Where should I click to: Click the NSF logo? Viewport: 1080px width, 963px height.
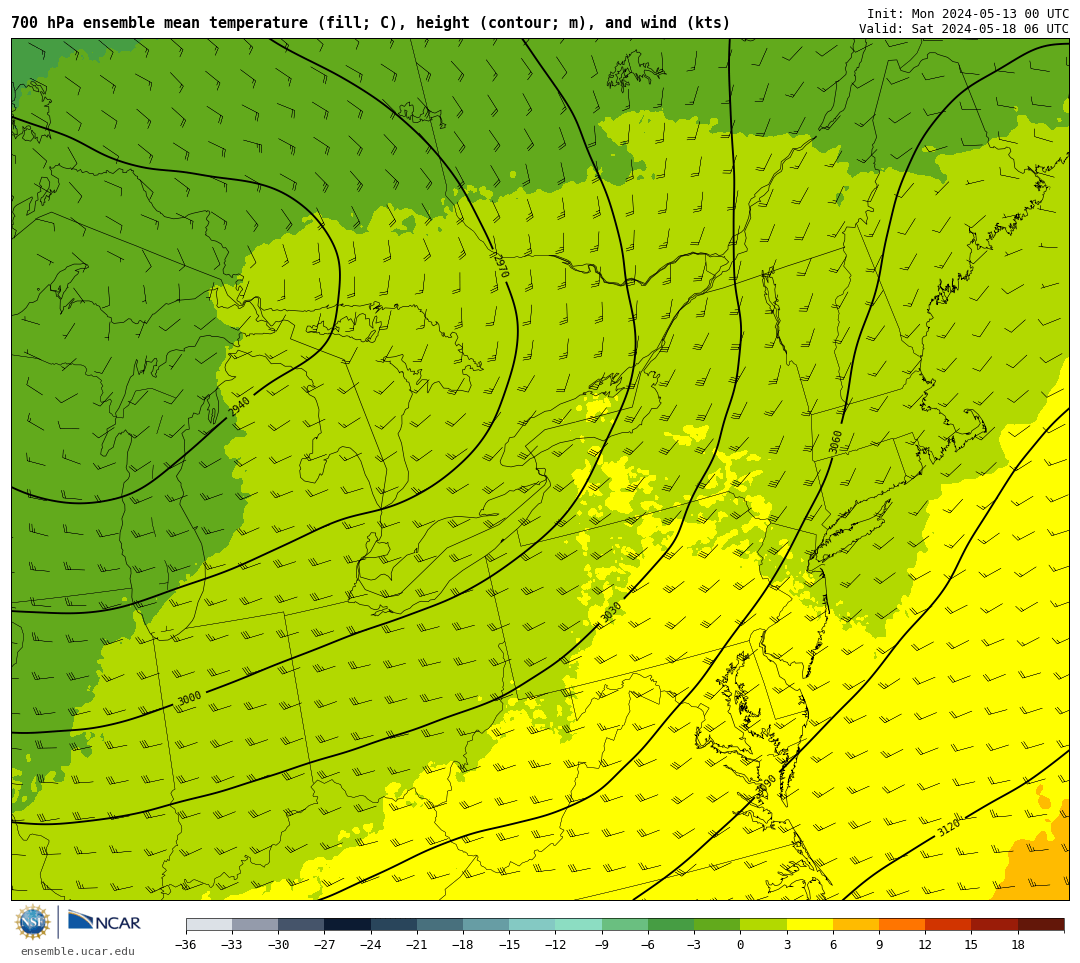33,922
